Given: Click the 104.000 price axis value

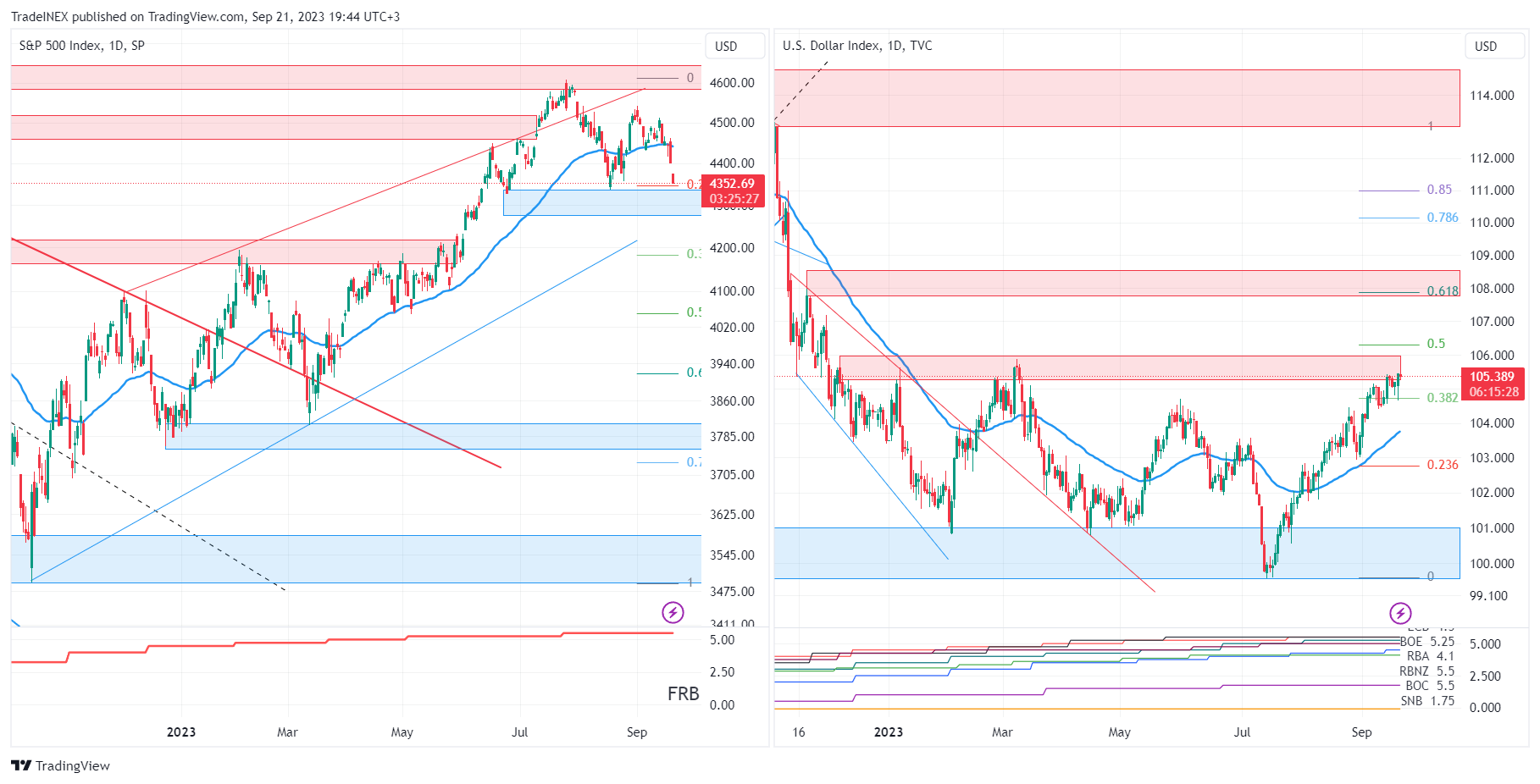Looking at the screenshot, I should 1493,423.
